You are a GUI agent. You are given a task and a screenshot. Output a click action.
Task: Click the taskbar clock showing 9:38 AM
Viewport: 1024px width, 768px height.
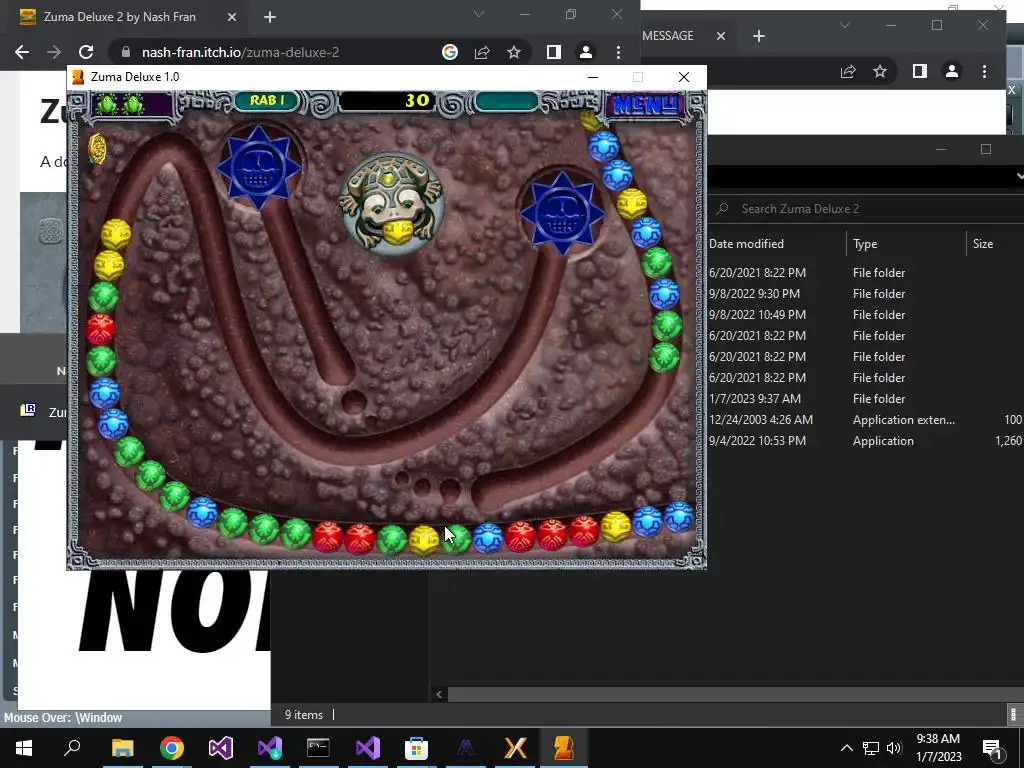pyautogui.click(x=938, y=748)
